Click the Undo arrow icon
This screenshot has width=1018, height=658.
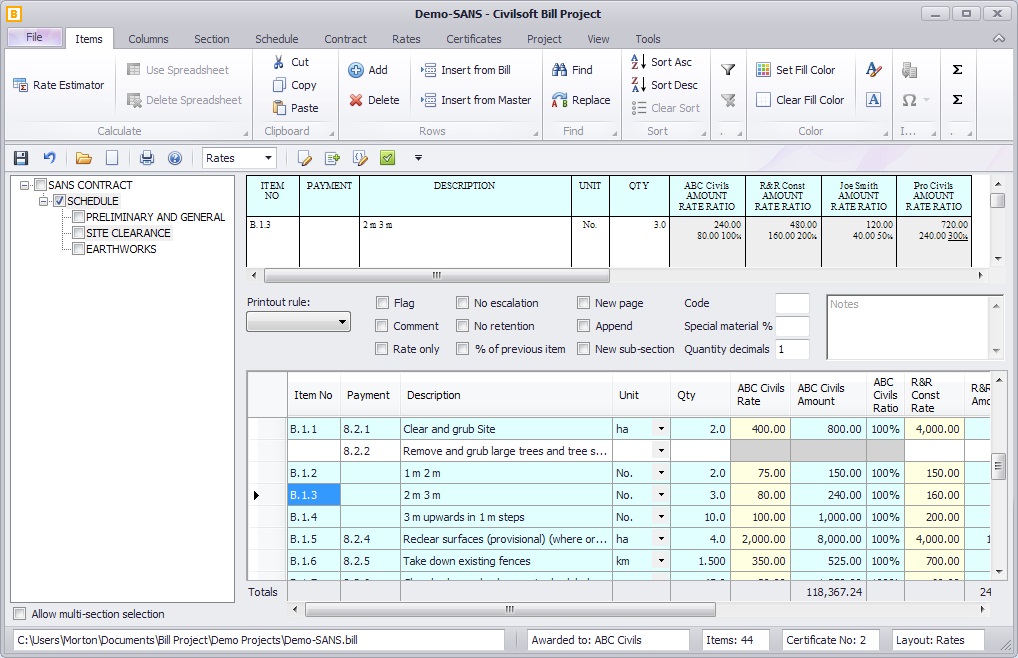click(x=49, y=158)
